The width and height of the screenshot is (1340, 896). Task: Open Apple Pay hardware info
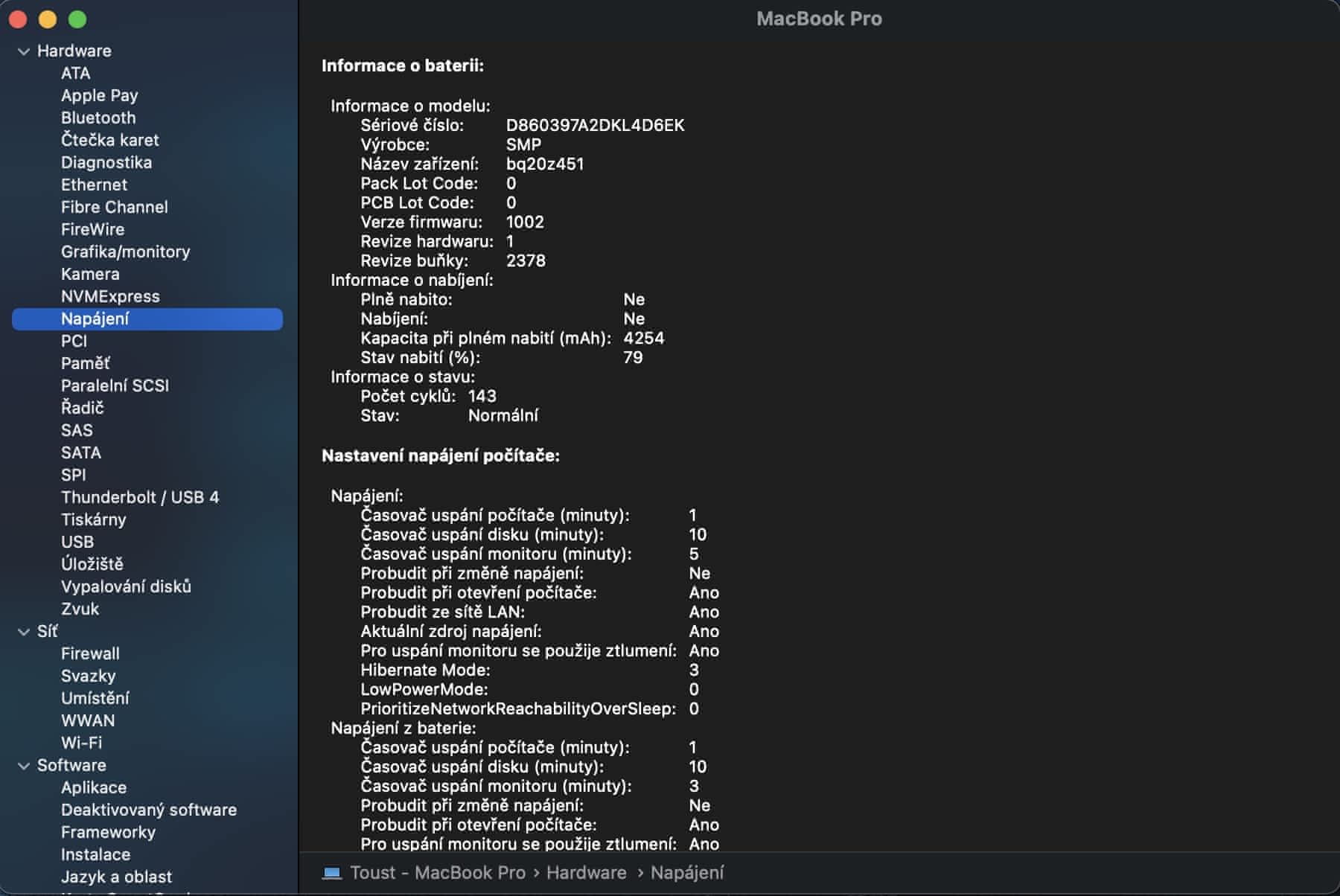[99, 95]
